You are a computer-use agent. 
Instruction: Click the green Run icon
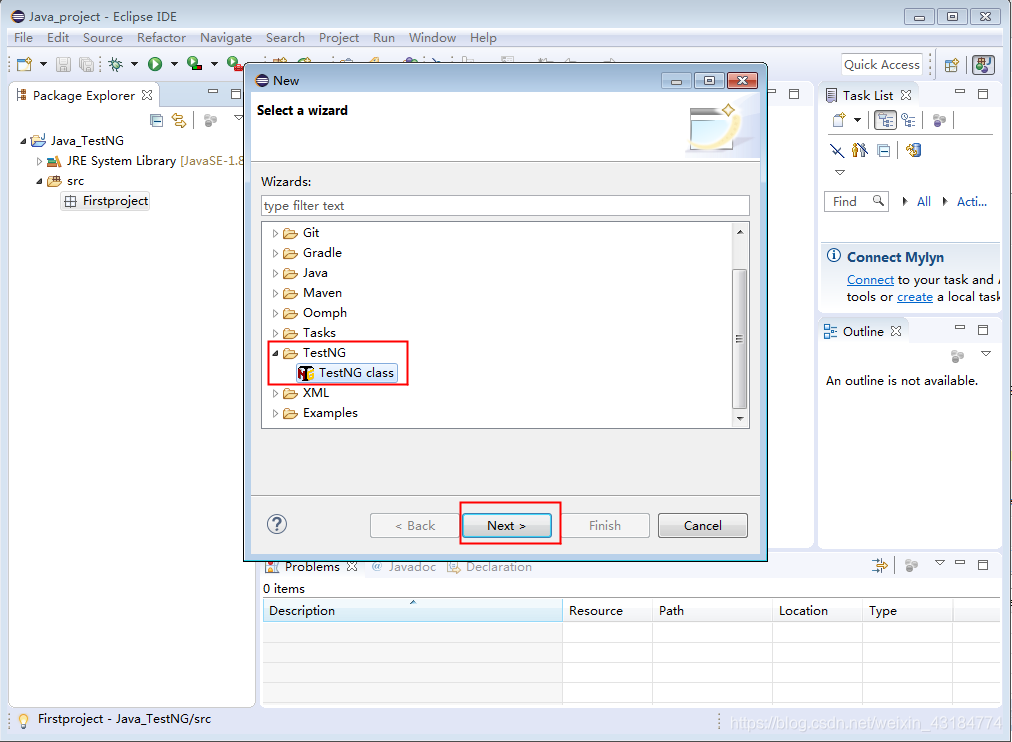[155, 64]
